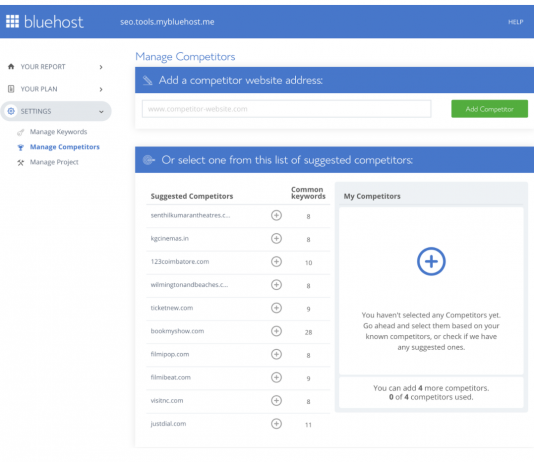The width and height of the screenshot is (534, 462).
Task: Select kgcinemas.in in the suggested list
Action: [170, 238]
